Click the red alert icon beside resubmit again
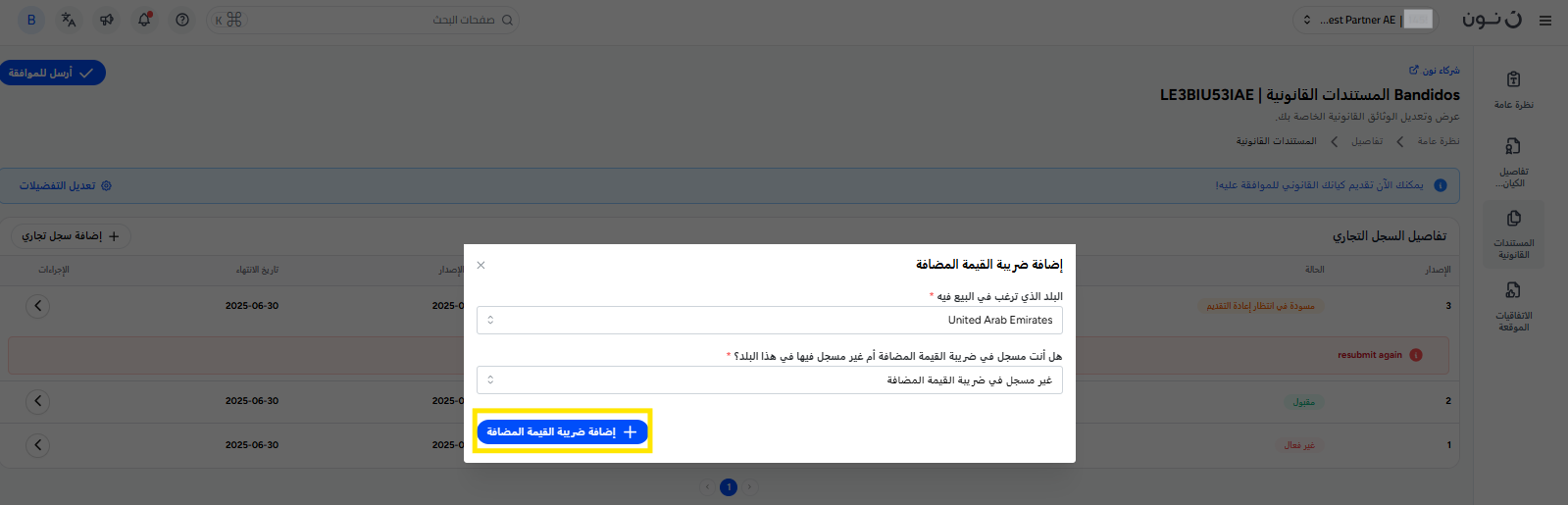Image resolution: width=1568 pixels, height=505 pixels. (1416, 355)
